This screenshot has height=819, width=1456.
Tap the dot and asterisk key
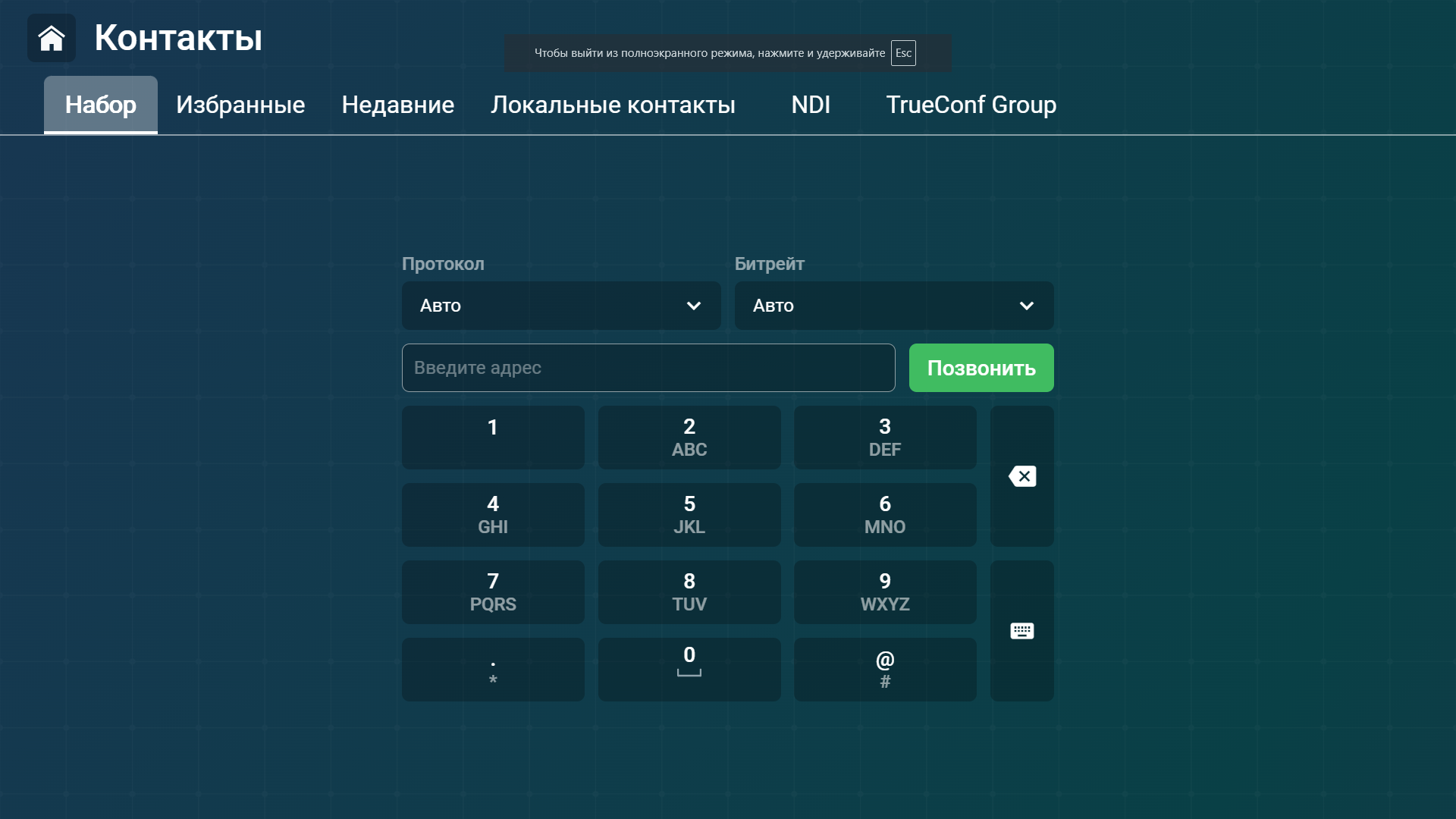493,670
